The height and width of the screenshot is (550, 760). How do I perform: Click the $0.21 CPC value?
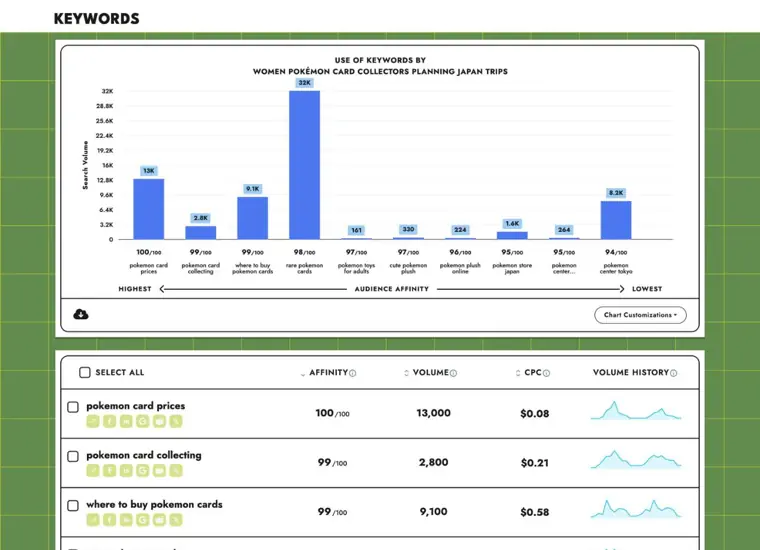pyautogui.click(x=535, y=463)
